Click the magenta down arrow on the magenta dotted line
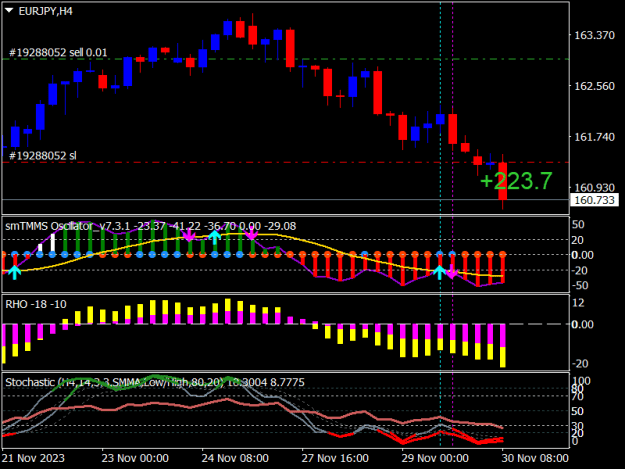625x469 pixels. [452, 271]
